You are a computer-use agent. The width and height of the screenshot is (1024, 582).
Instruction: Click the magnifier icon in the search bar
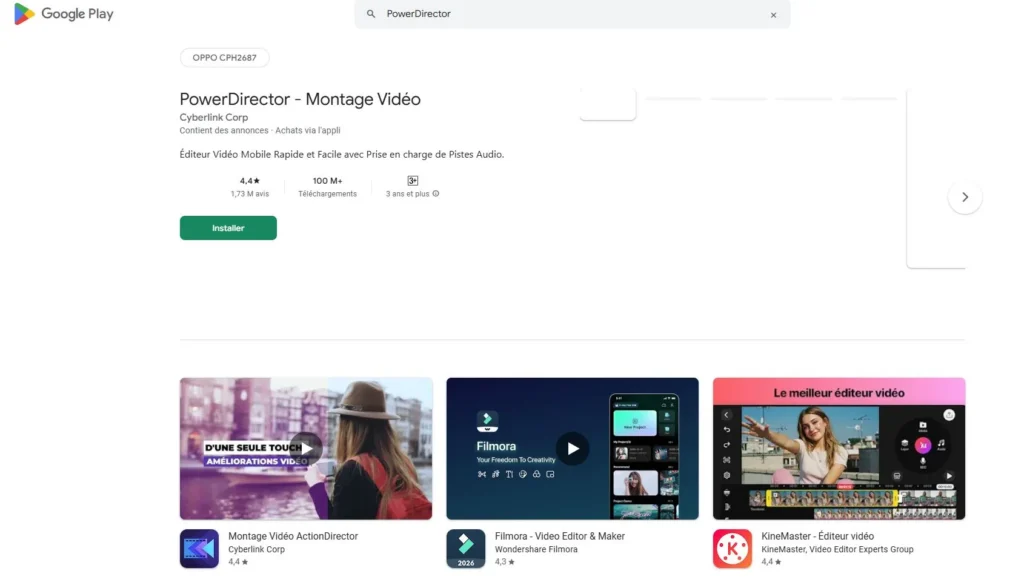(x=371, y=14)
